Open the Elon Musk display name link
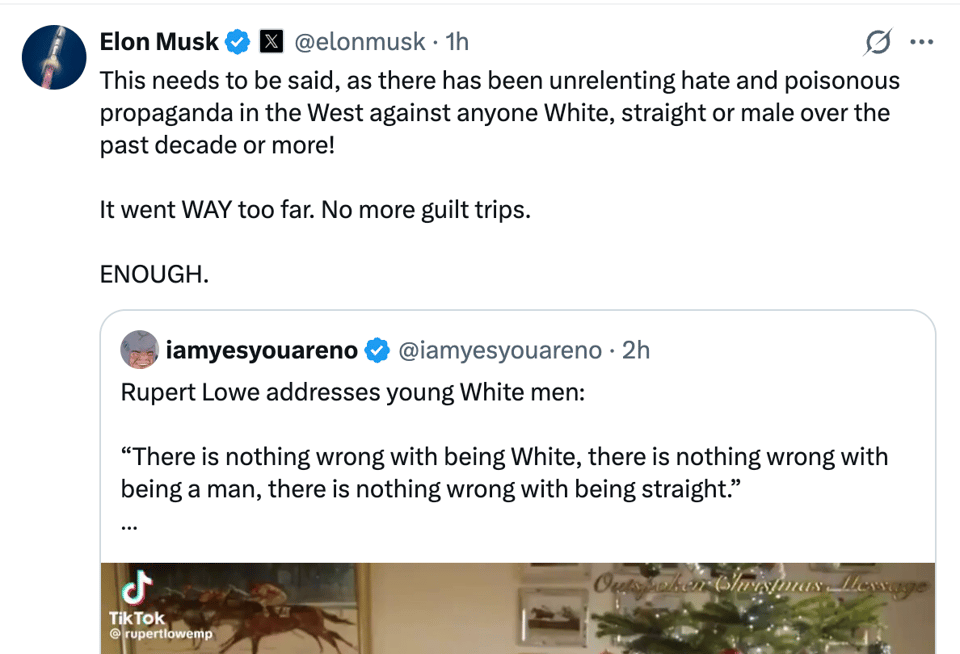This screenshot has width=960, height=654. (x=159, y=42)
